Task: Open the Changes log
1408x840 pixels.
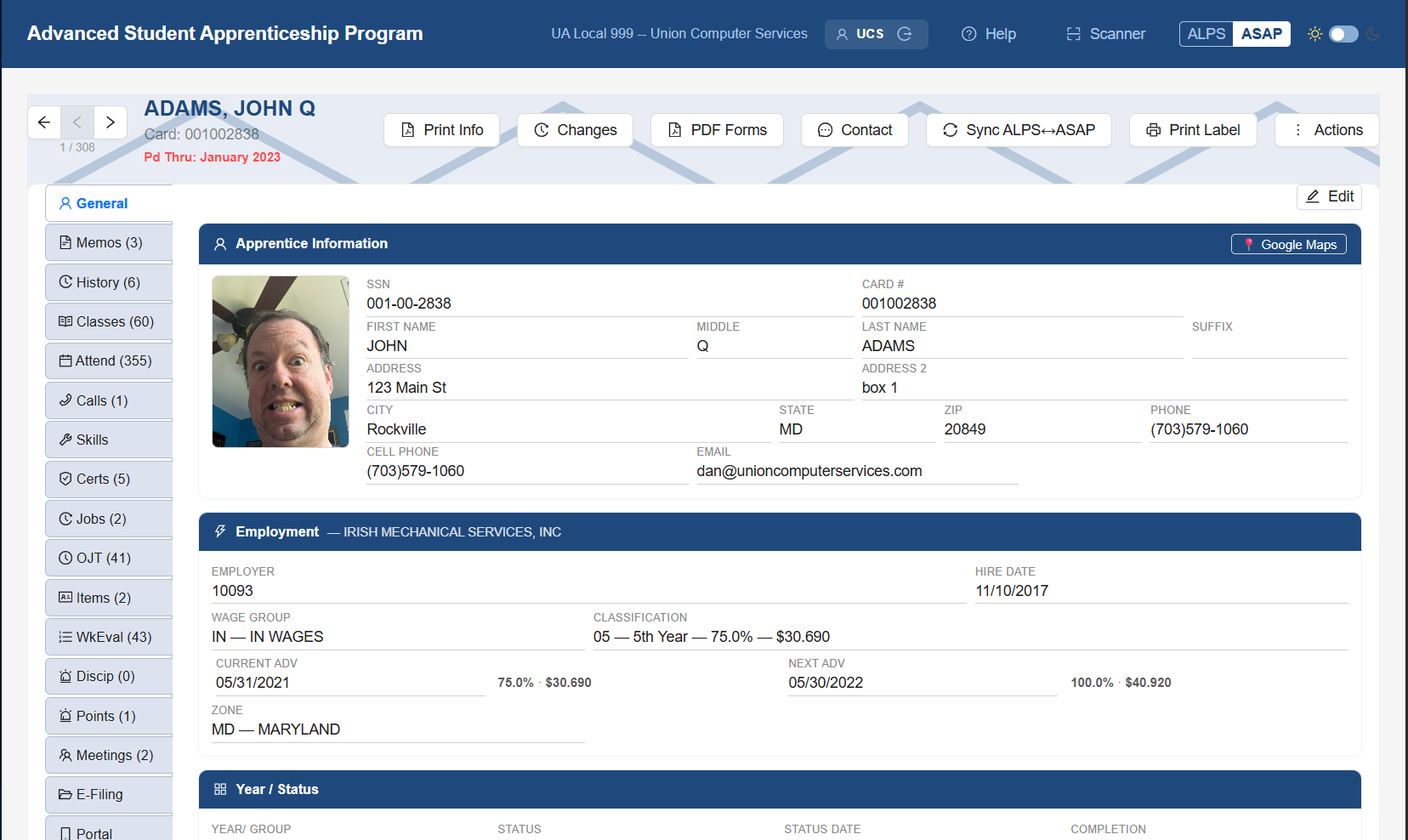Action: (575, 130)
